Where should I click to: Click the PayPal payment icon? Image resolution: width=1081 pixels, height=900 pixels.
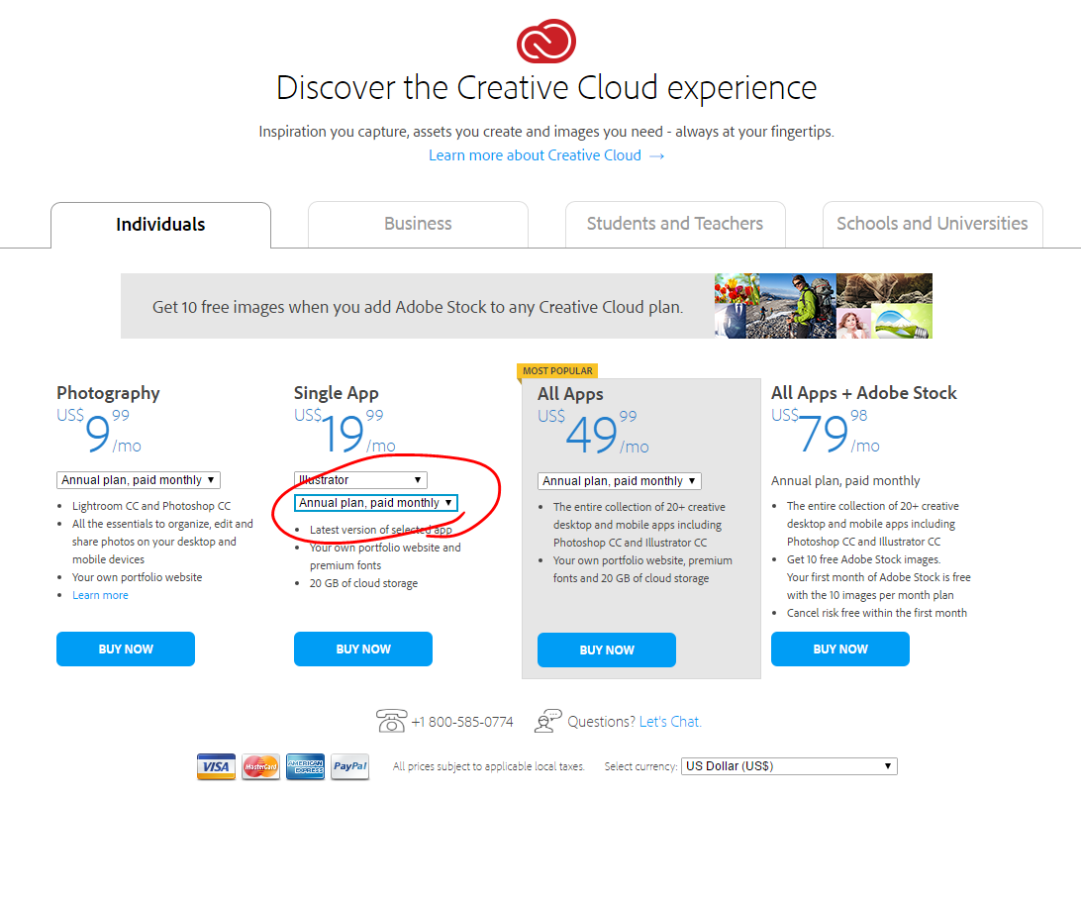[x=349, y=766]
